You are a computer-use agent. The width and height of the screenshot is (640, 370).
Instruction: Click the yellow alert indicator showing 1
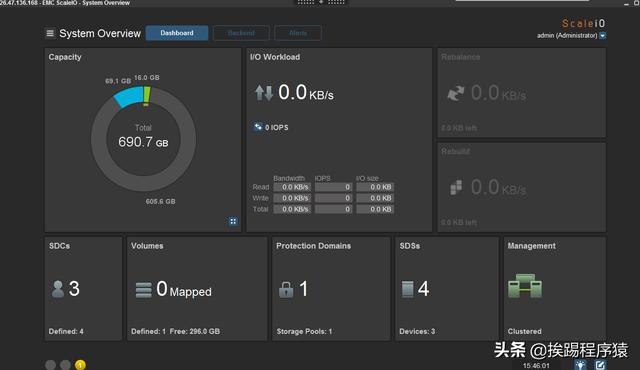(x=80, y=365)
